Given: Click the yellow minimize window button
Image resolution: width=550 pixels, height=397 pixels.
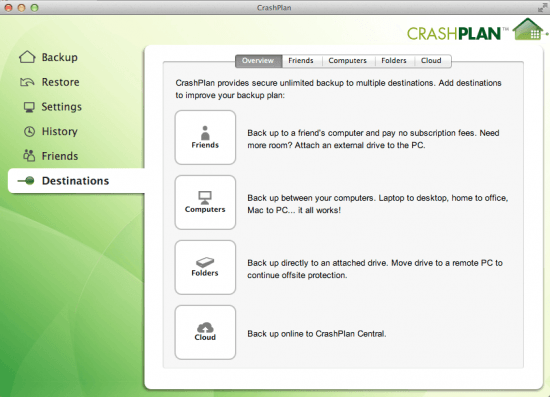Looking at the screenshot, I should (x=21, y=7).
